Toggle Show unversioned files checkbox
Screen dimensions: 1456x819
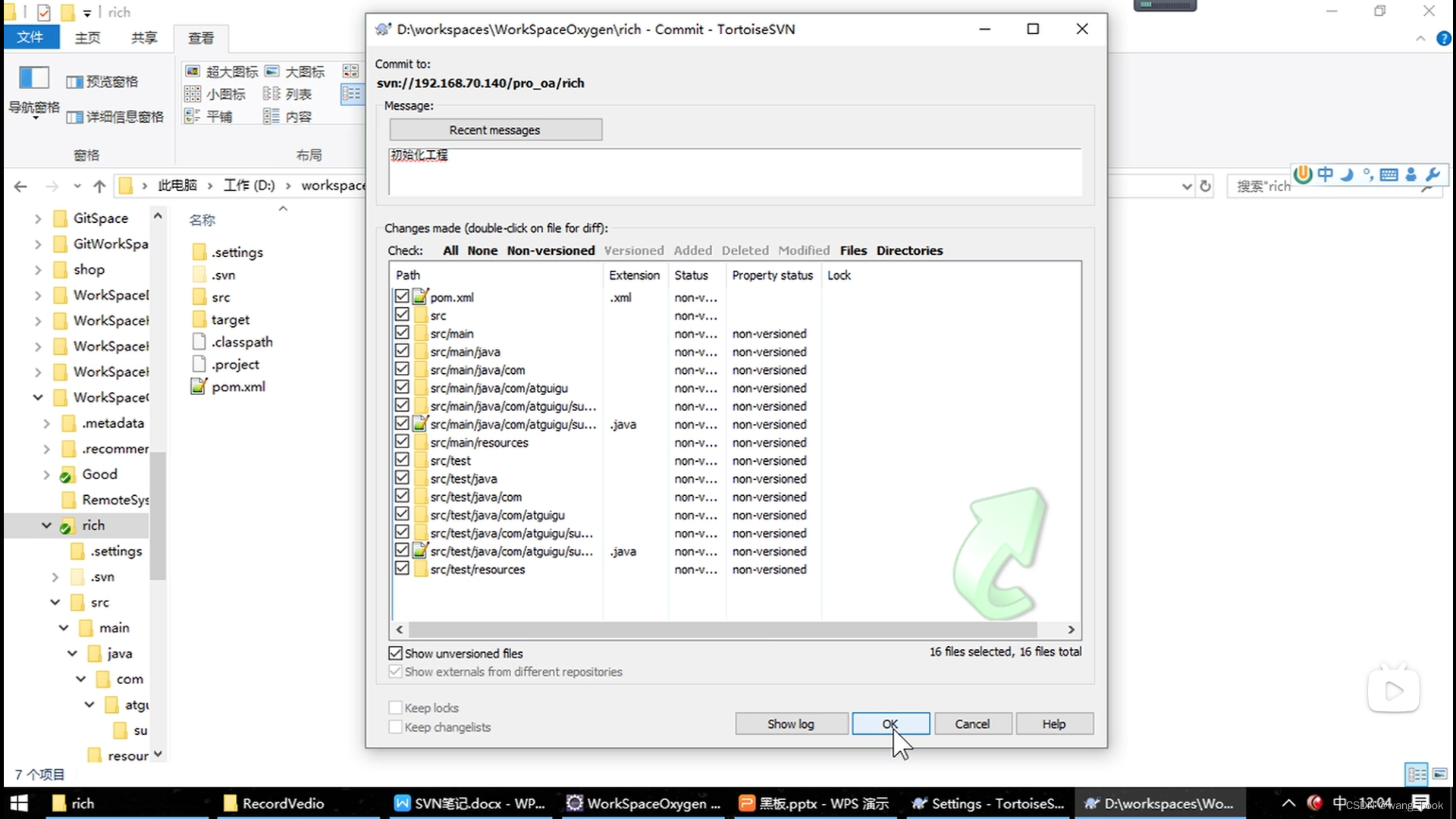pyautogui.click(x=395, y=653)
